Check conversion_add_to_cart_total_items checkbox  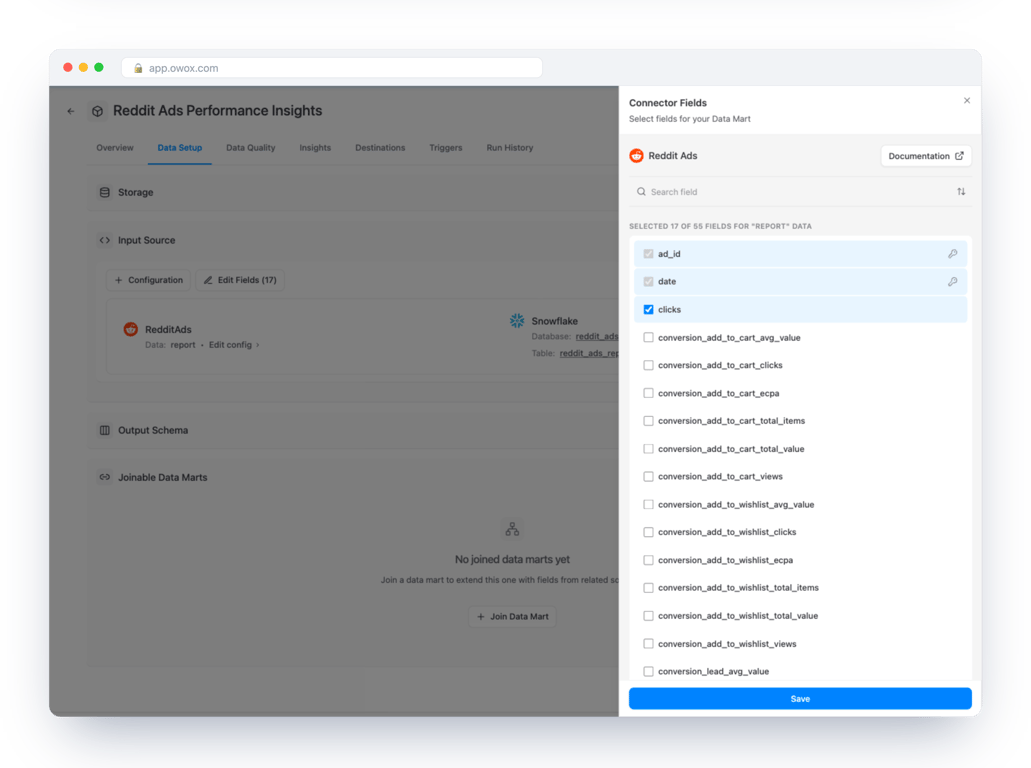coord(648,421)
